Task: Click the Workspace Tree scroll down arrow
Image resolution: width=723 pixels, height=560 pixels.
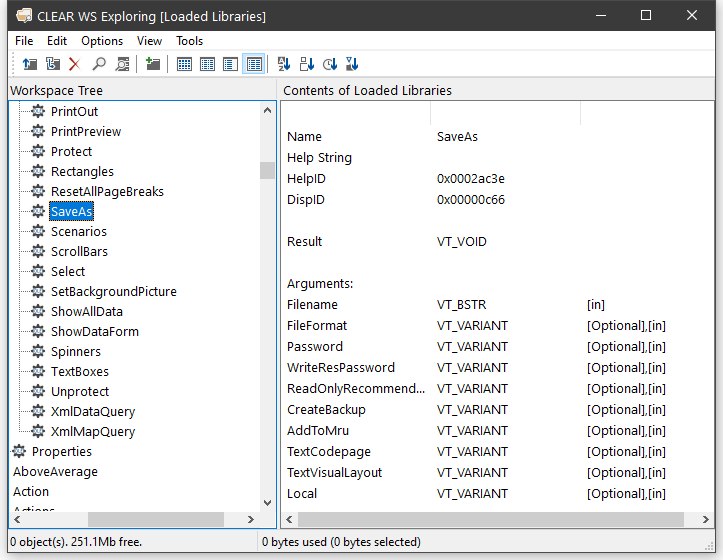Action: coord(267,502)
